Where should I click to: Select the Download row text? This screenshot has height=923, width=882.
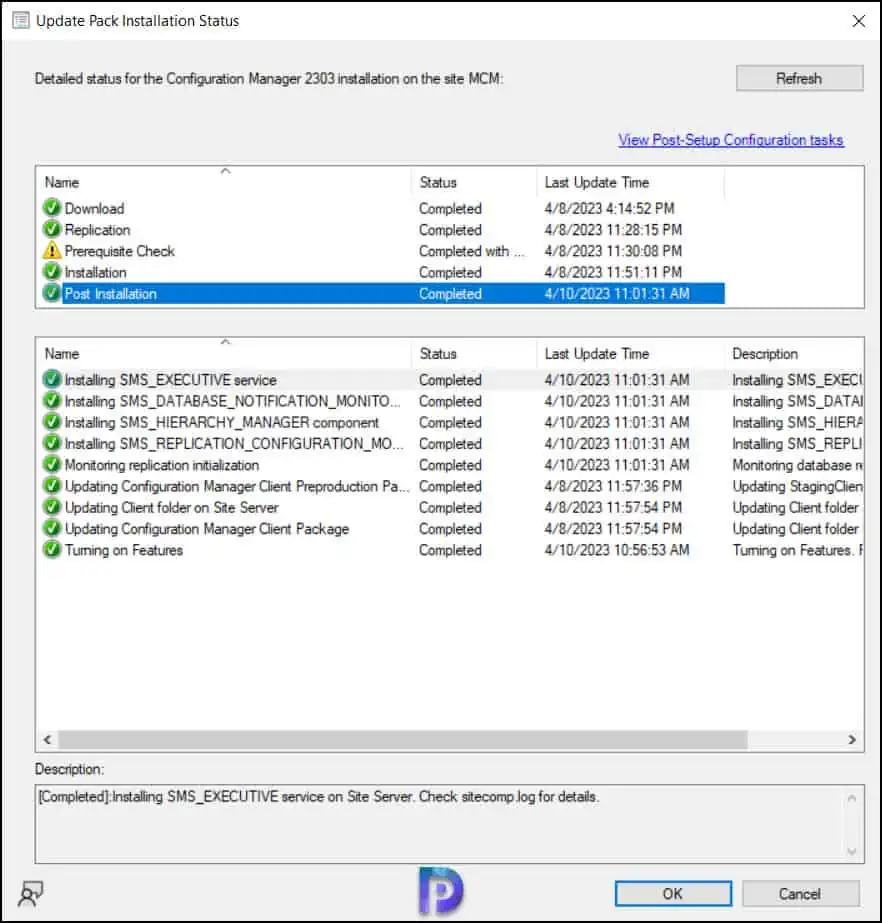point(94,208)
